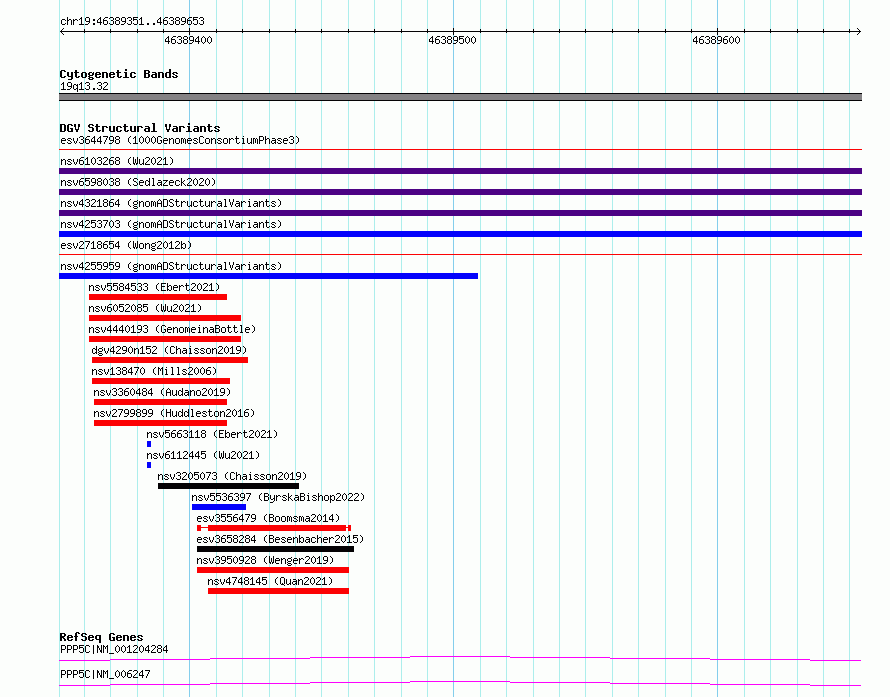Select variant esv2718654 (Wong2012b) label
Image resolution: width=890 pixels, height=697 pixels.
click(x=126, y=245)
